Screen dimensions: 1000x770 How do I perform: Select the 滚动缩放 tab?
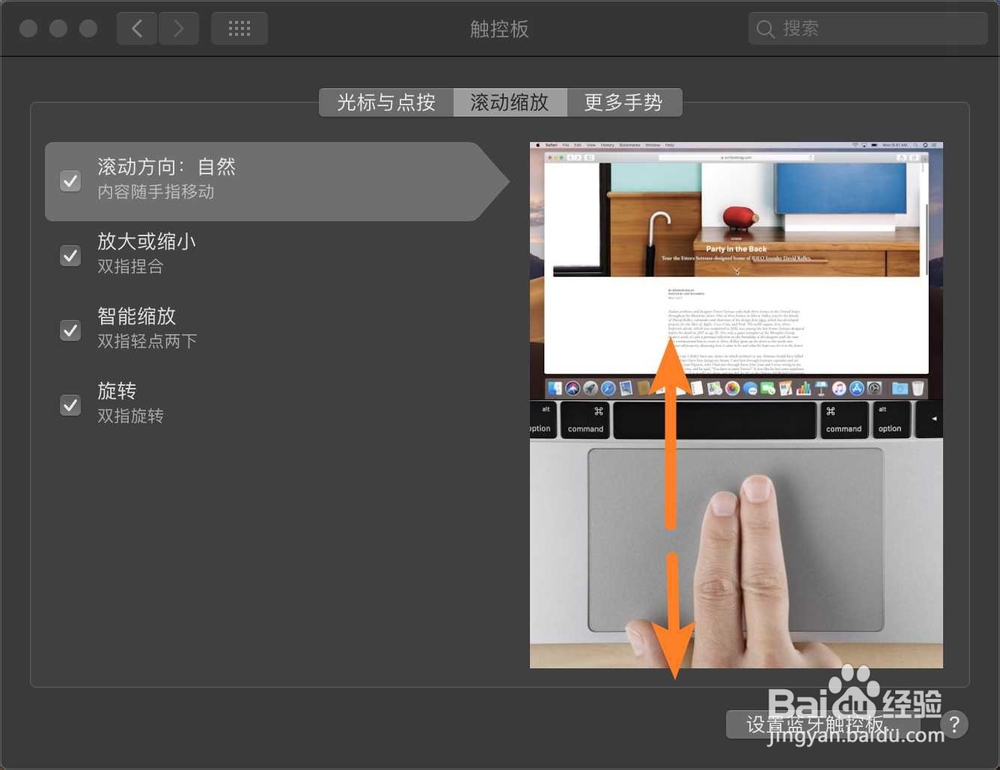pos(511,102)
